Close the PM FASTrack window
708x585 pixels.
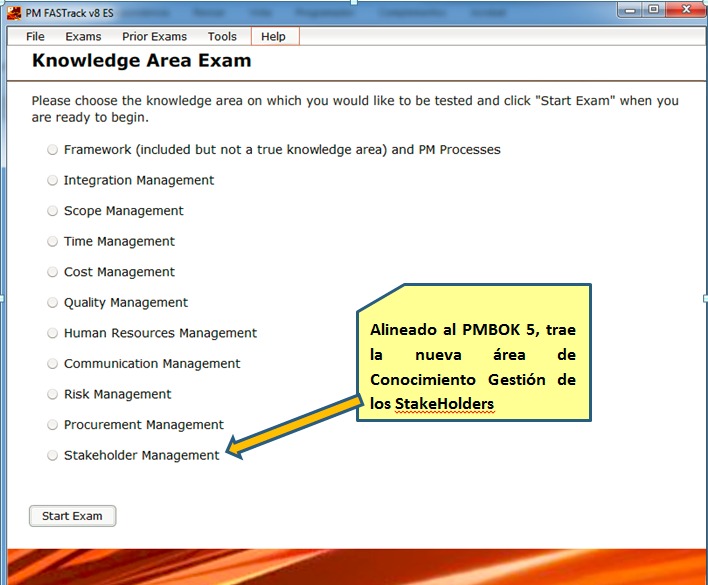point(685,10)
